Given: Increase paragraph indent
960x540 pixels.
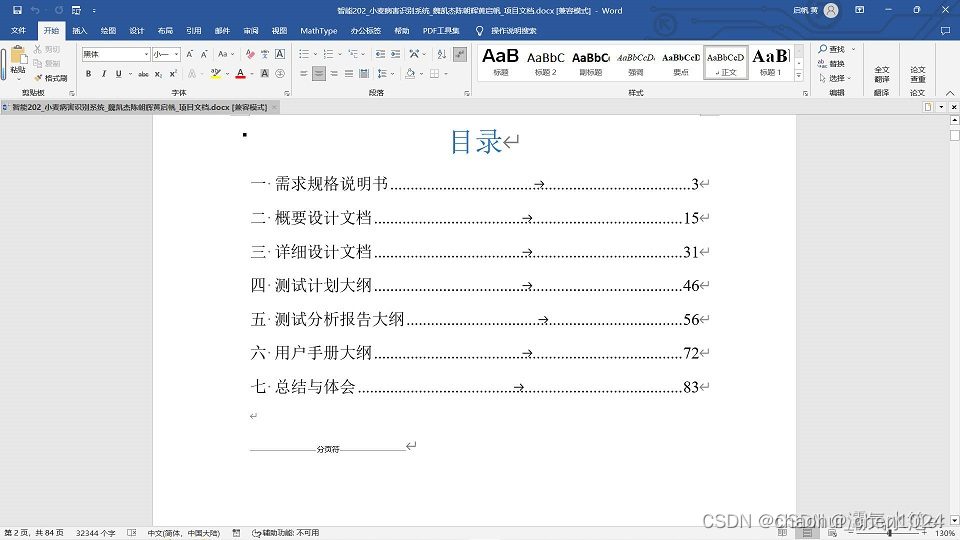Looking at the screenshot, I should [396, 54].
